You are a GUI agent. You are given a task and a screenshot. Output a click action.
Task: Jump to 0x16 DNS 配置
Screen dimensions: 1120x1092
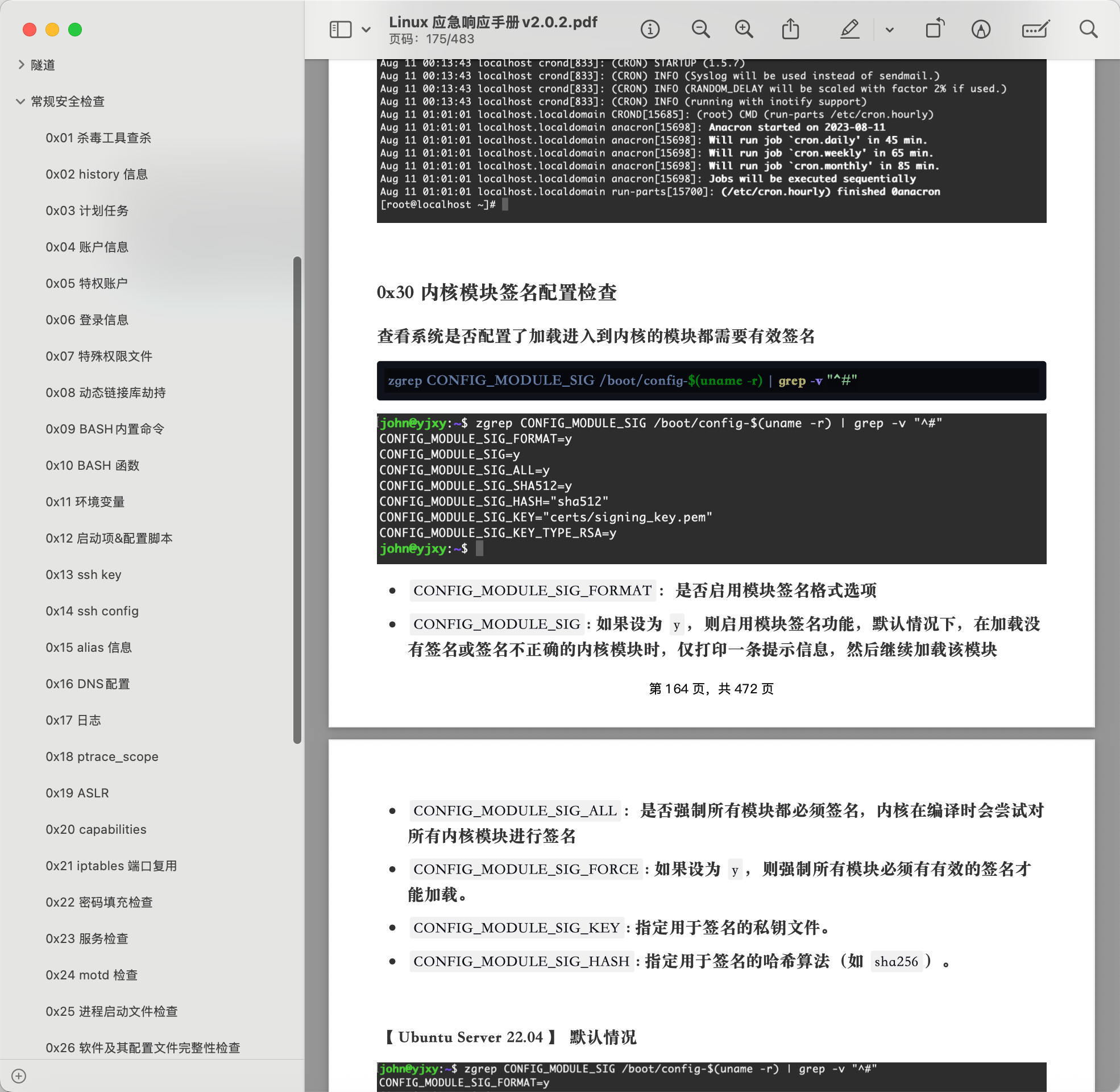tap(88, 684)
